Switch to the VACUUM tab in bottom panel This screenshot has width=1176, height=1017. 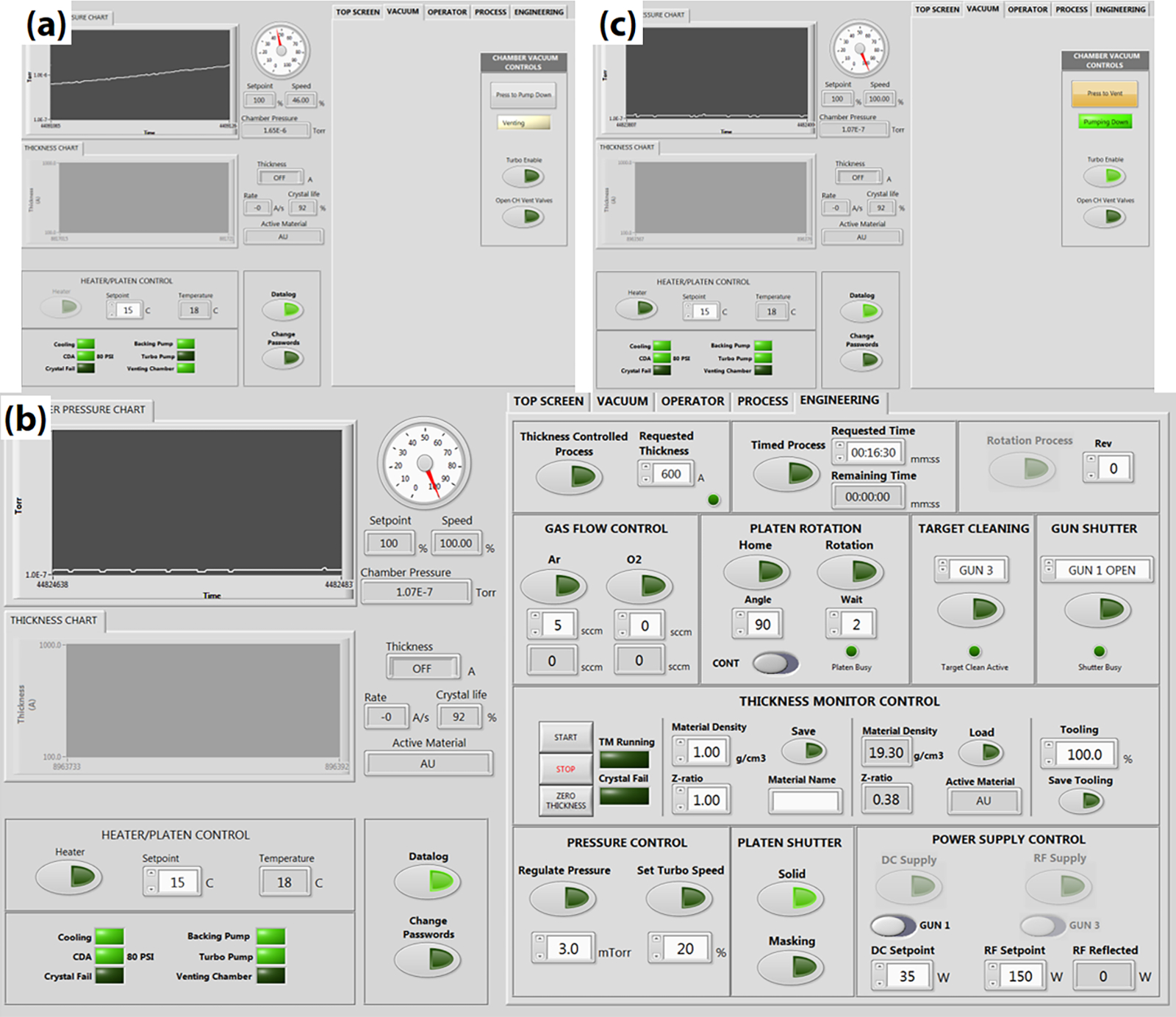pyautogui.click(x=622, y=401)
